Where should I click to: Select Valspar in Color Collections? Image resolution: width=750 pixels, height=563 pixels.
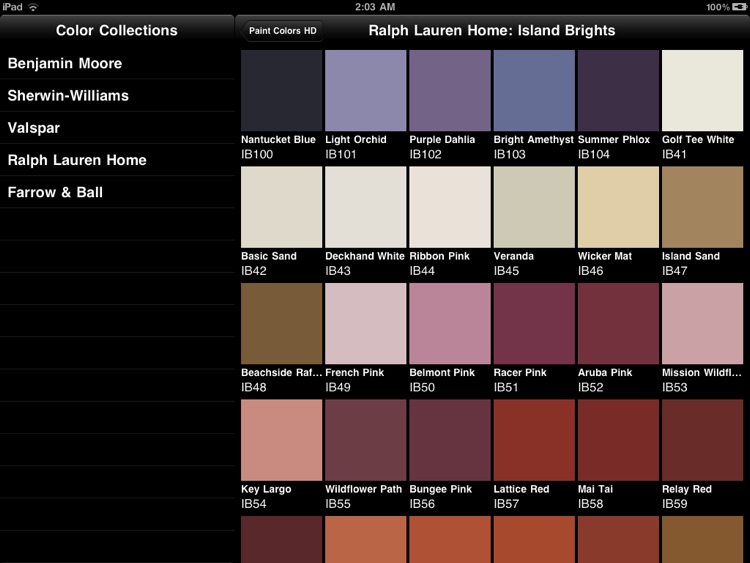click(x=117, y=128)
